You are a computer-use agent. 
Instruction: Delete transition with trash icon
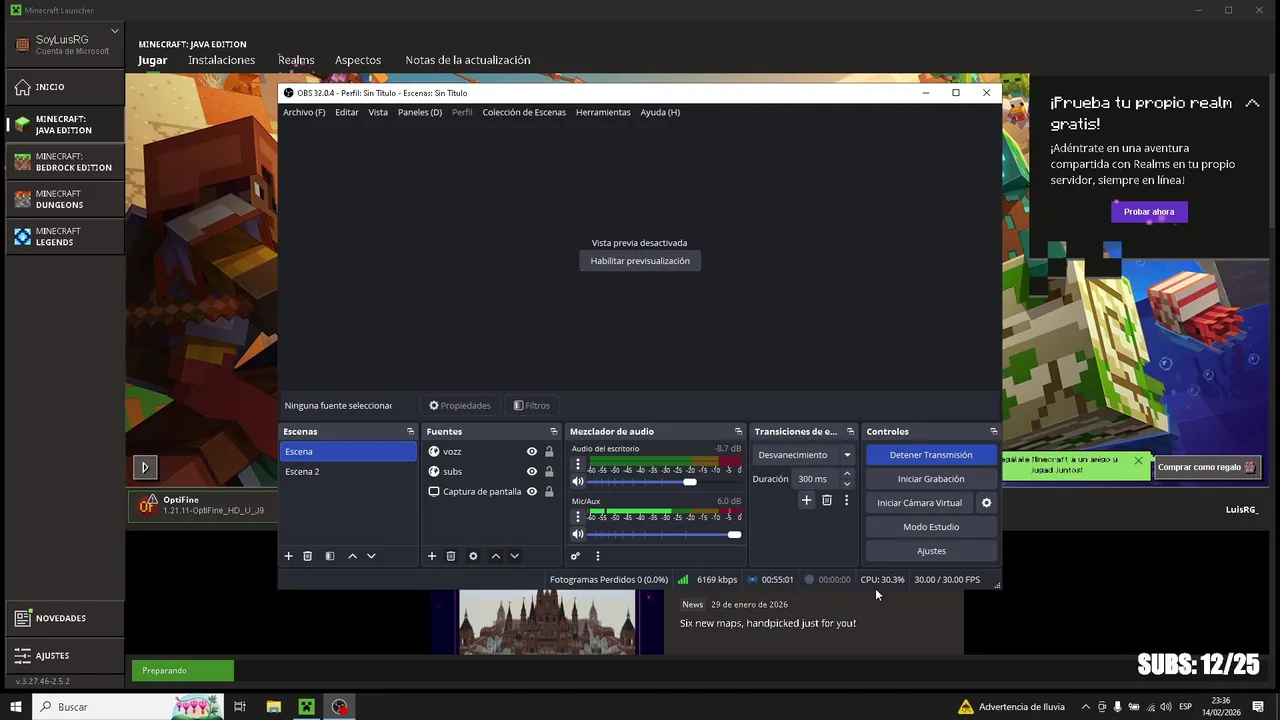pyautogui.click(x=826, y=500)
